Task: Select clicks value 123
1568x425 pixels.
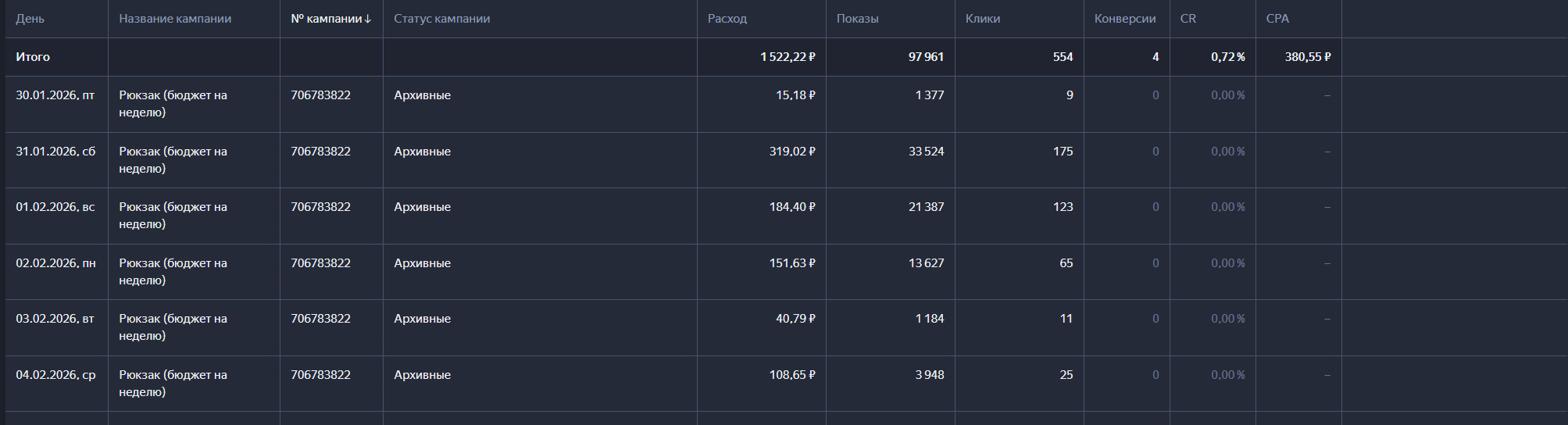Action: (1063, 207)
